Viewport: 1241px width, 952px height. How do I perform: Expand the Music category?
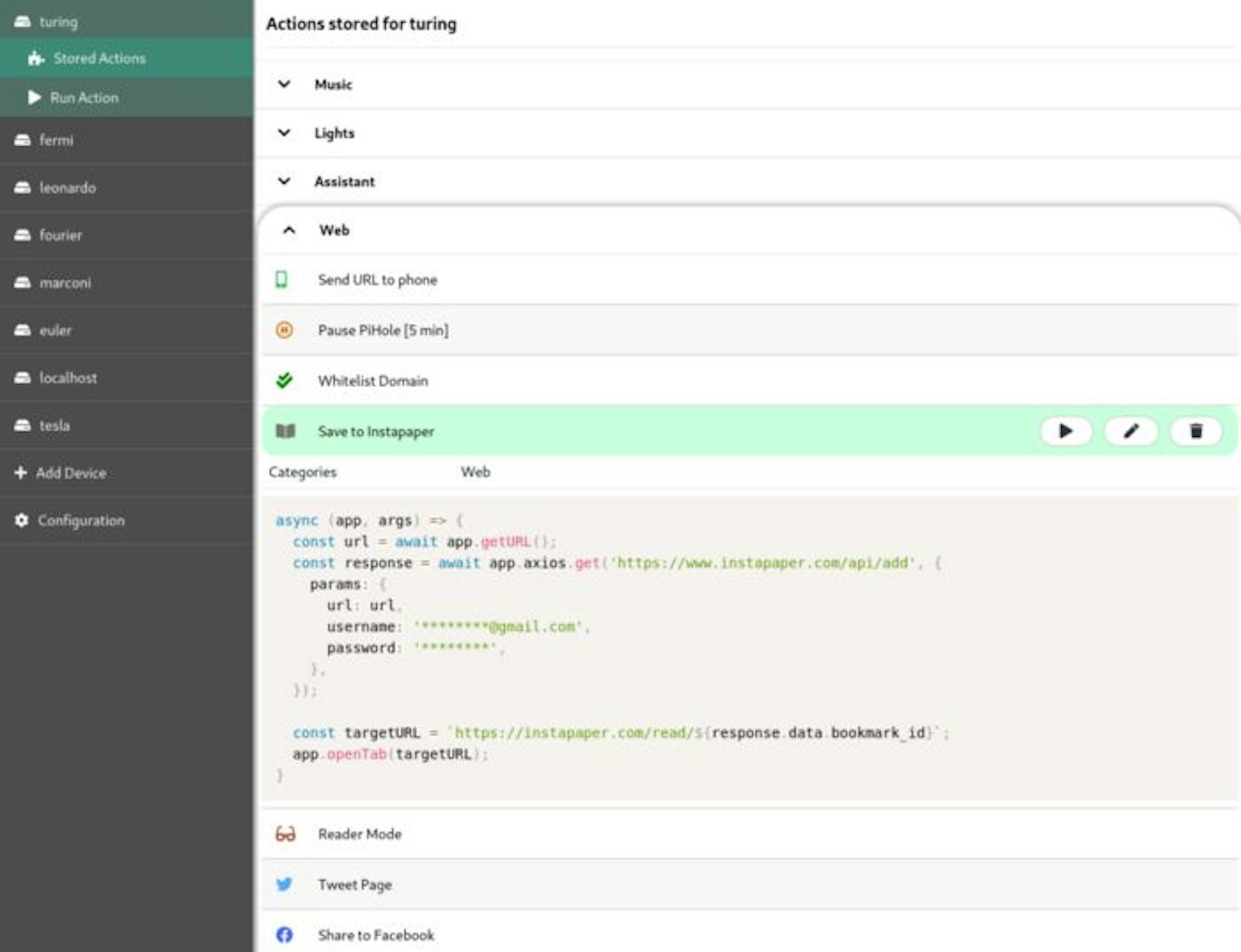333,85
